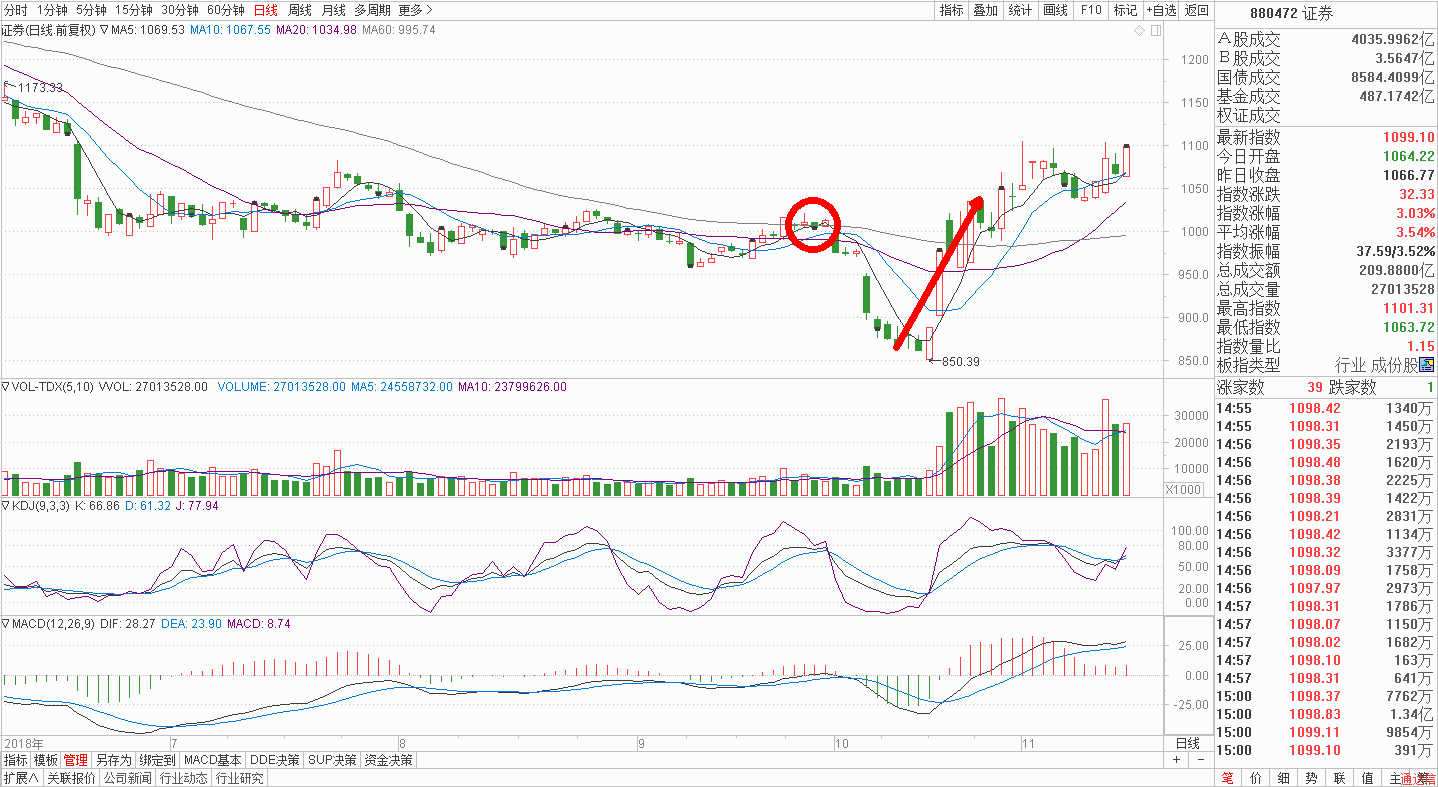Open F10 company information

click(1090, 10)
